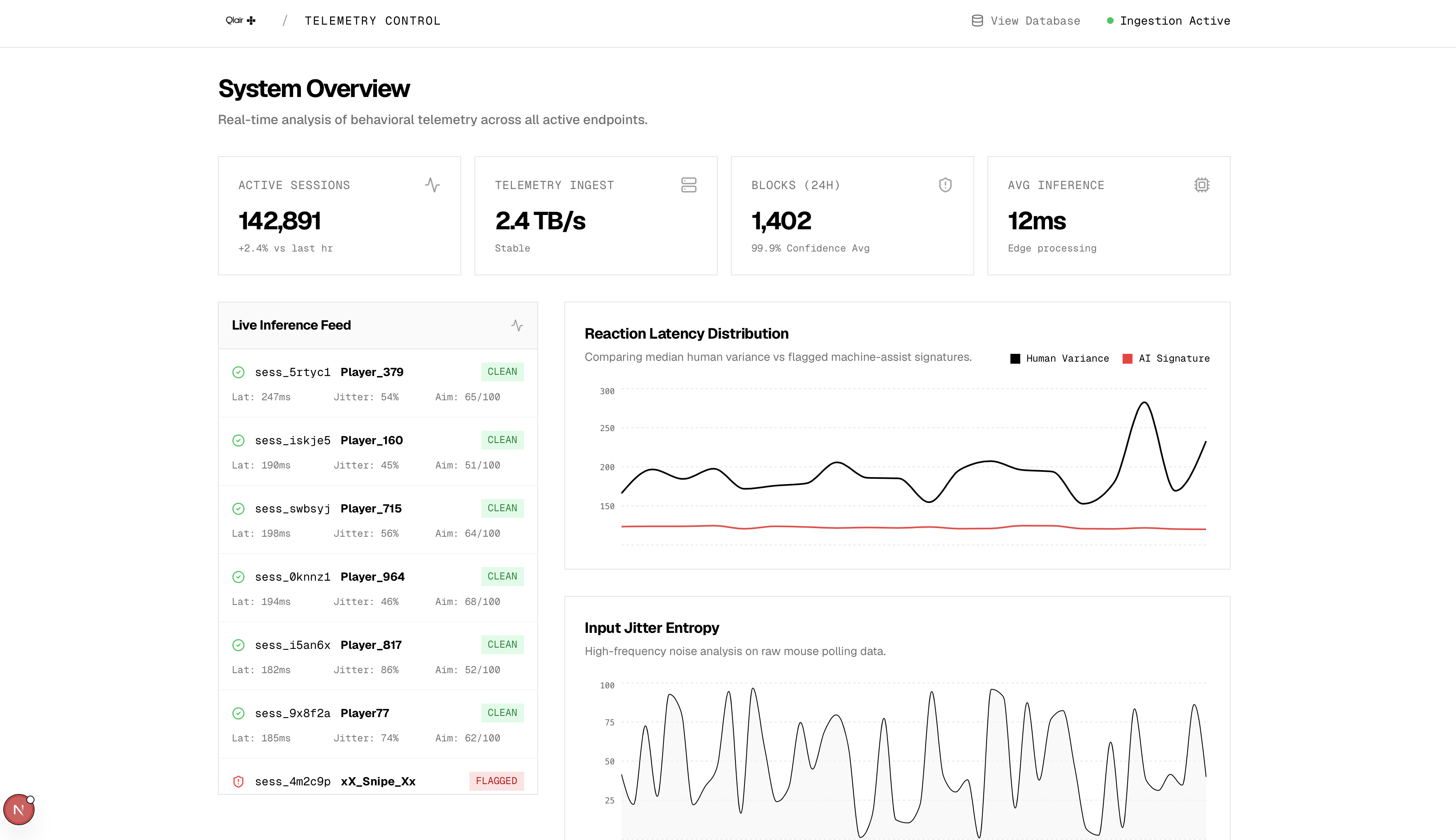Click the Lat: 247ms reading
This screenshot has height=840, width=1456.
pyautogui.click(x=261, y=397)
